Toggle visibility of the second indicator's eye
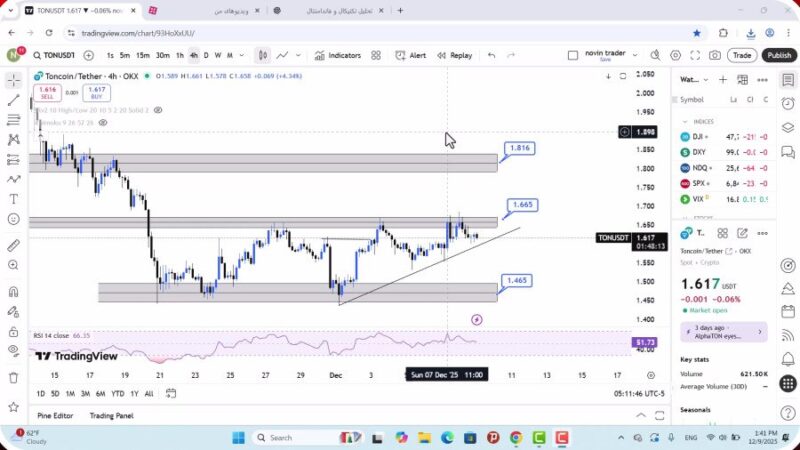800x450 pixels. 103,122
